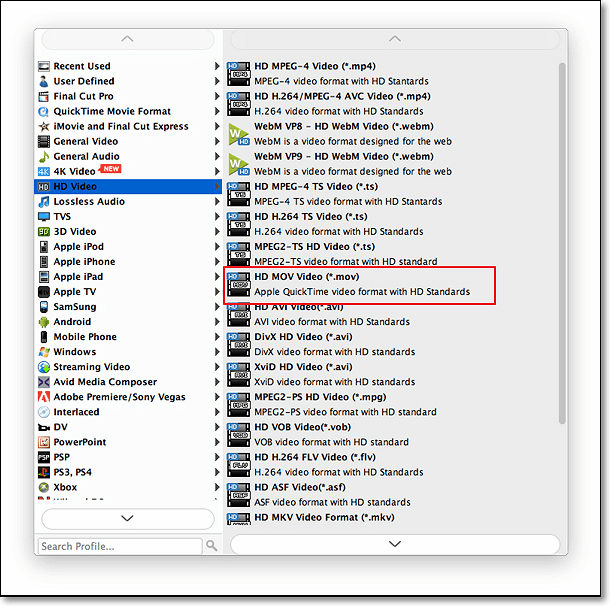Click the Search Profile input field
The width and height of the screenshot is (610, 606).
click(118, 546)
